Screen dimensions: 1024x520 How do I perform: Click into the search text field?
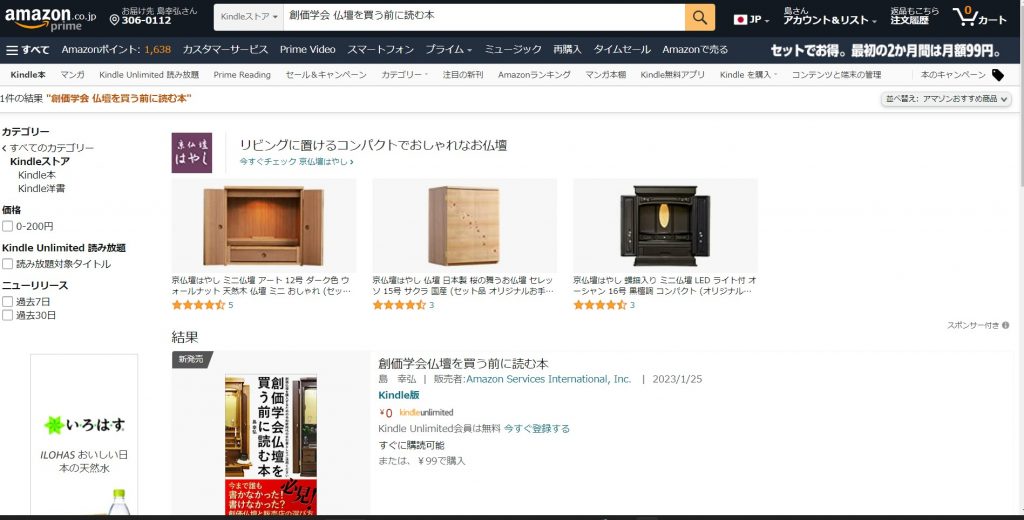click(x=484, y=18)
